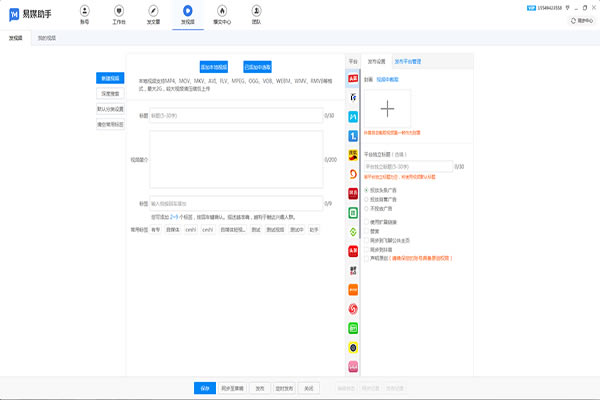Click the 定时发布 button
The height and width of the screenshot is (400, 600).
[x=284, y=388]
